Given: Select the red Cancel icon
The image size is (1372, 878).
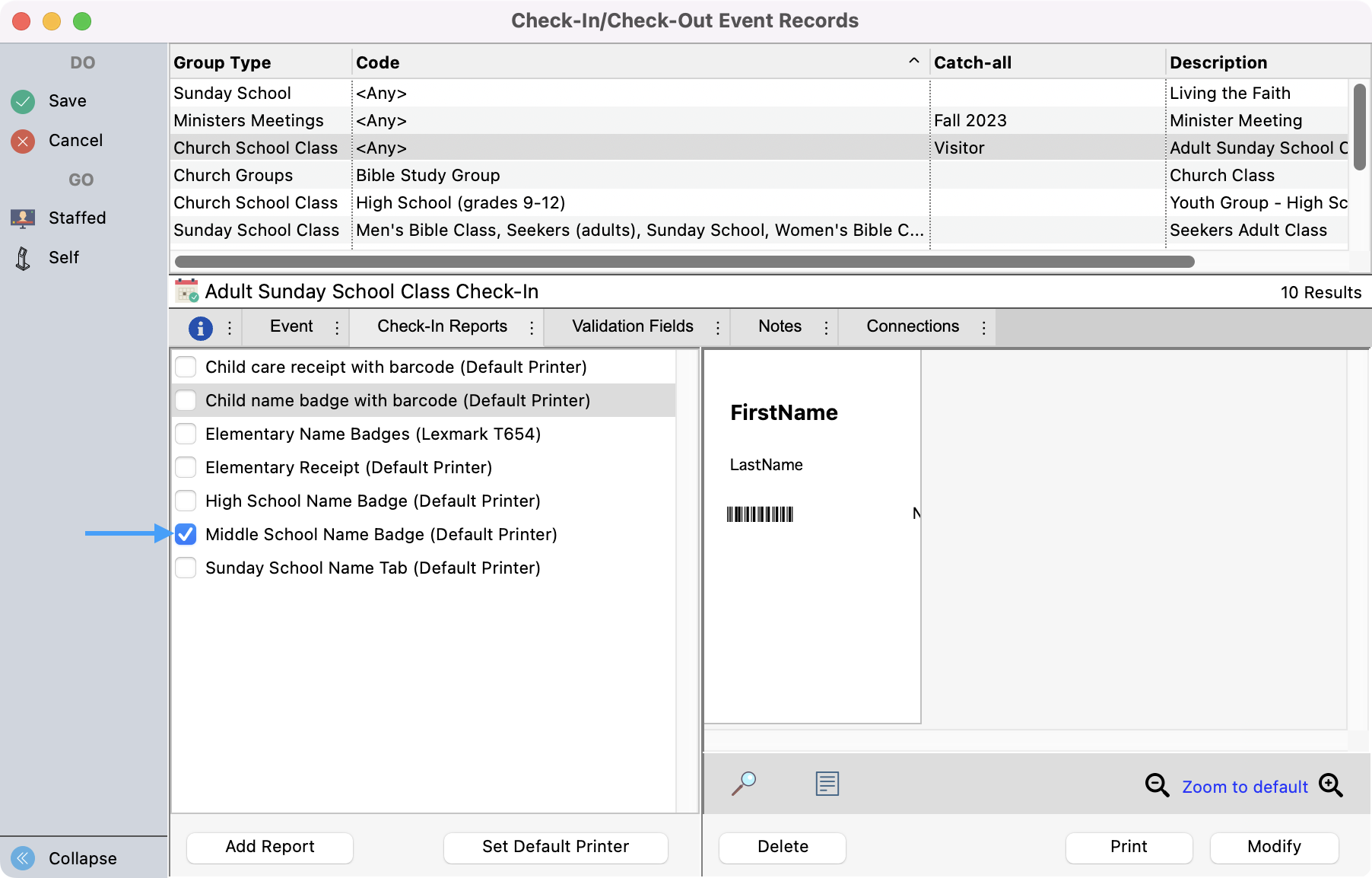Looking at the screenshot, I should 22,140.
